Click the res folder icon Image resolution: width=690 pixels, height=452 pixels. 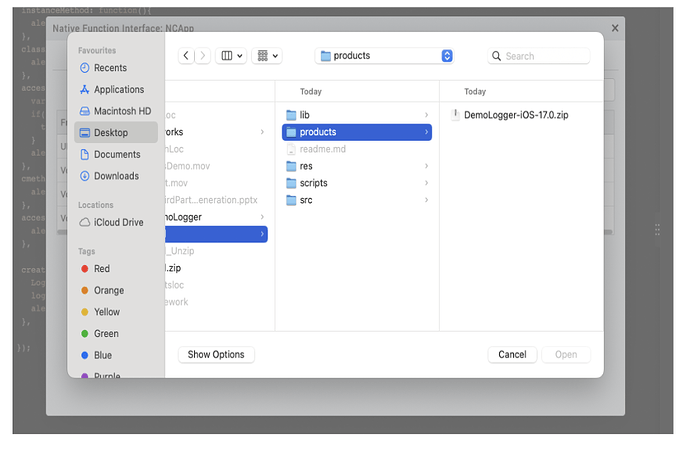click(x=291, y=166)
